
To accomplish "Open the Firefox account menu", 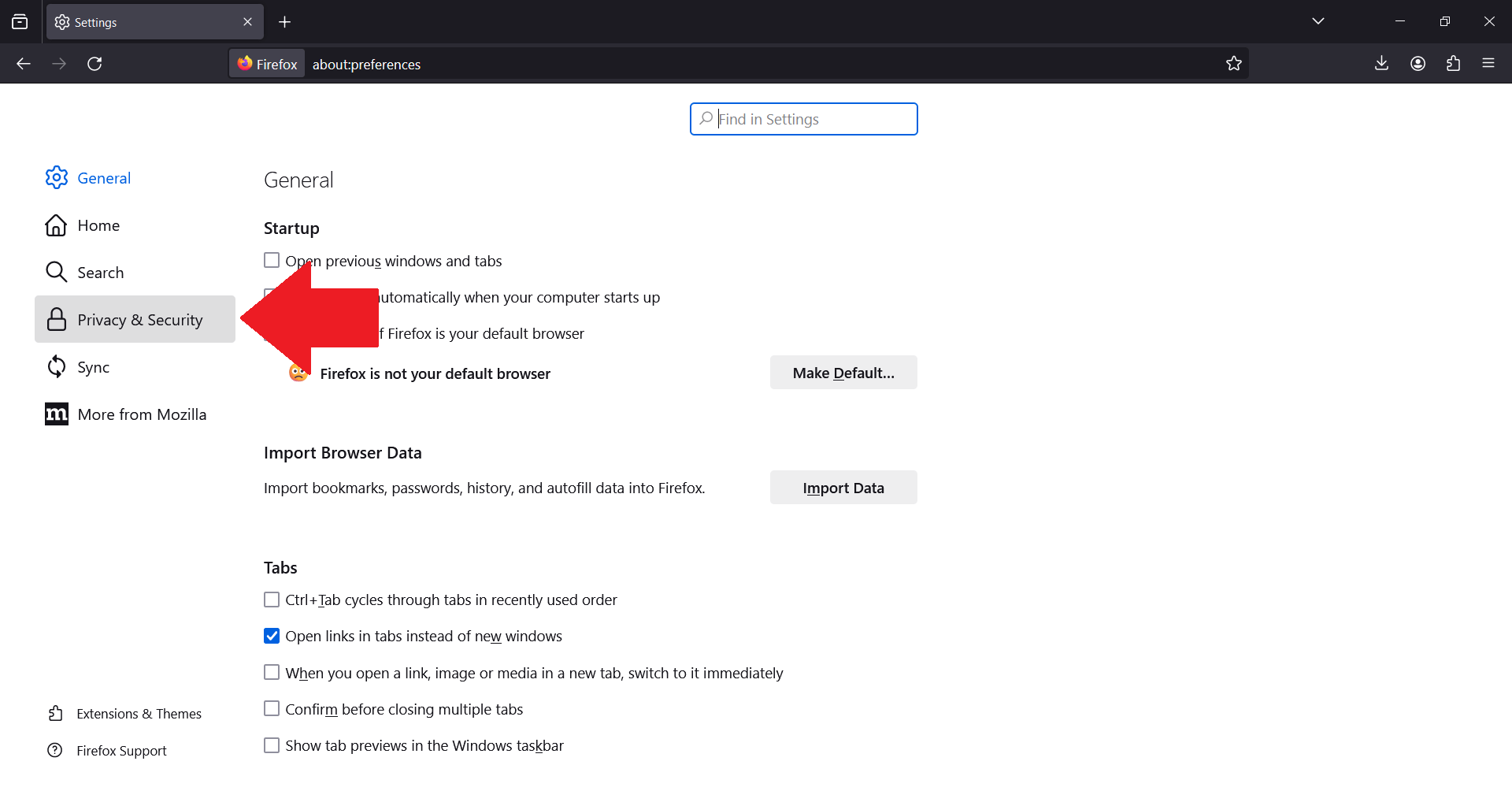I will (x=1417, y=64).
